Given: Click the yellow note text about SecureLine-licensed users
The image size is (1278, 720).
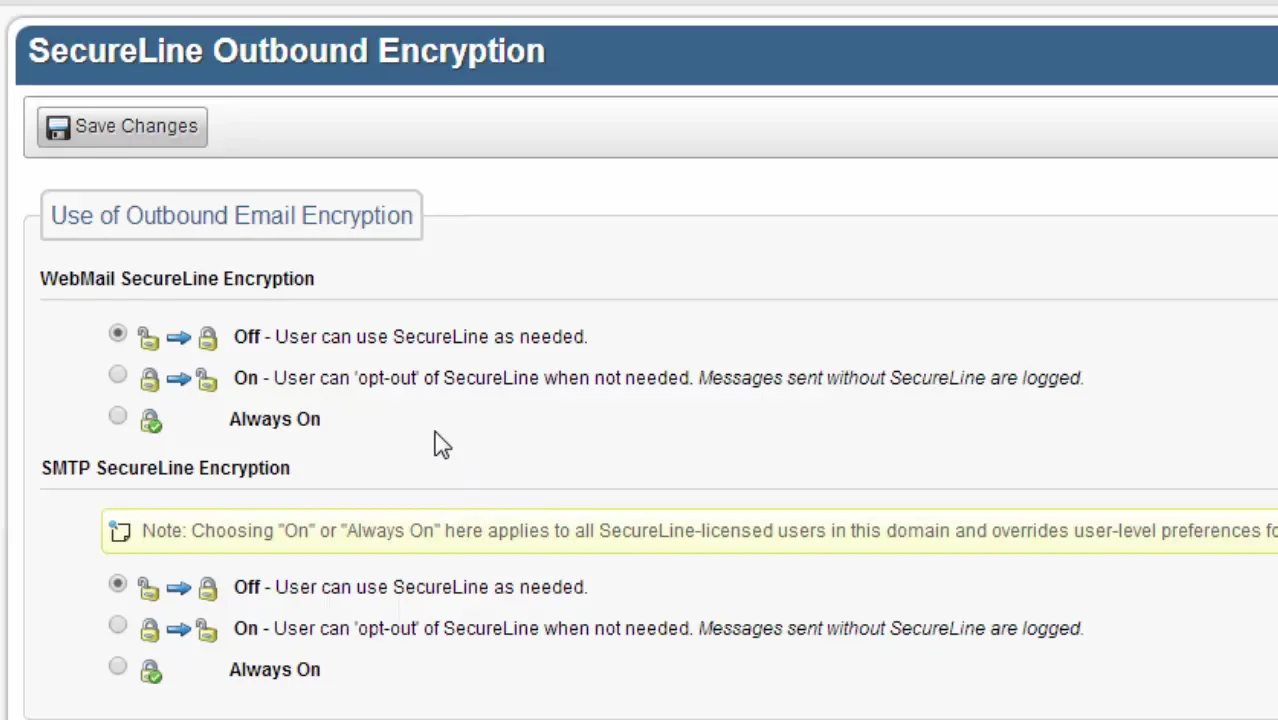Looking at the screenshot, I should [x=700, y=531].
